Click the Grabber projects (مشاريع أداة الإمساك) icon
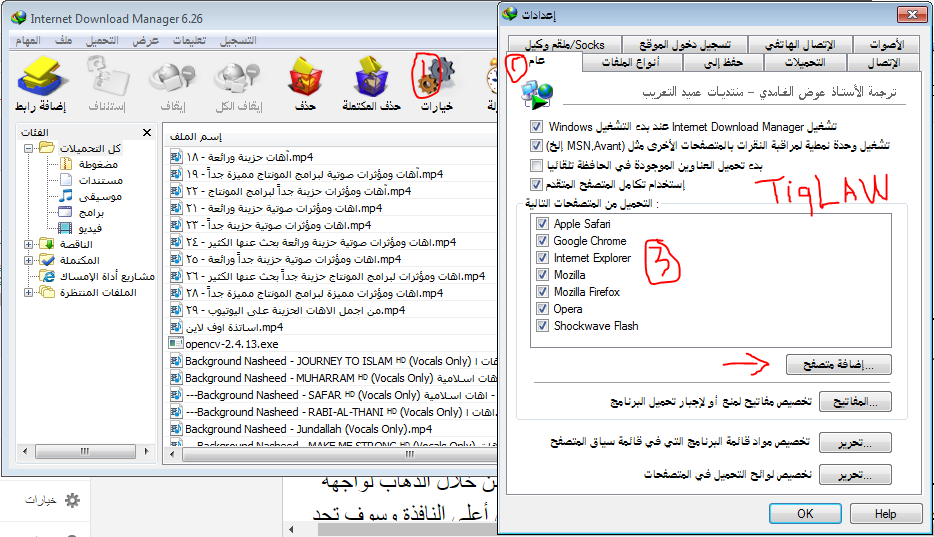Viewport: 934px width, 537px height. coord(47,276)
